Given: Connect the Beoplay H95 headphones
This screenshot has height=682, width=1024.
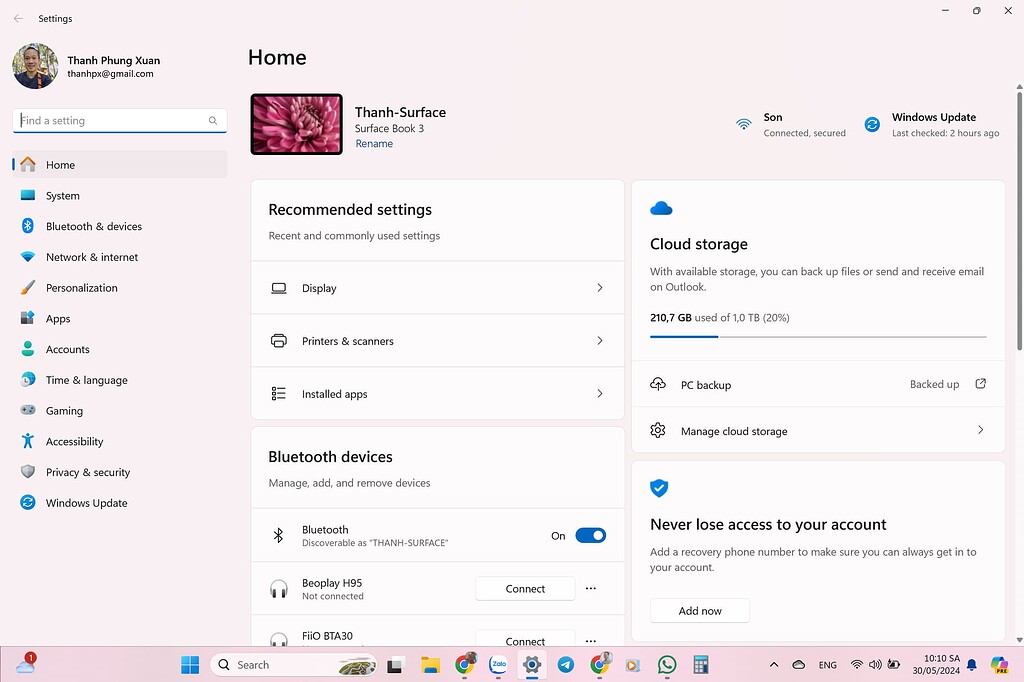Looking at the screenshot, I should click(x=525, y=589).
